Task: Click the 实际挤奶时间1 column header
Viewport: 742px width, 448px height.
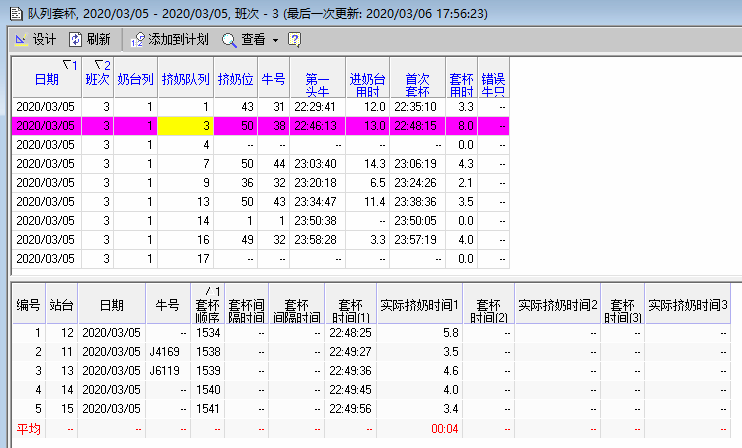Action: [419, 303]
